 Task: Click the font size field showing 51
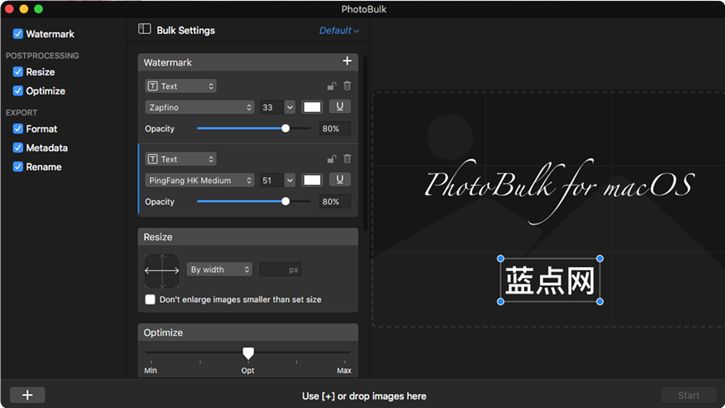[271, 180]
